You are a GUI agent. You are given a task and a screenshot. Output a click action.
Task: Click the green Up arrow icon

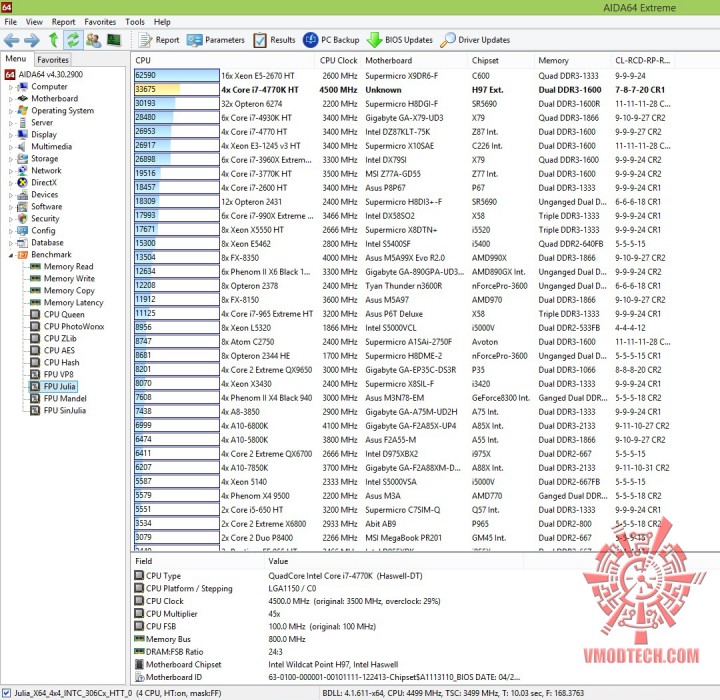click(54, 40)
